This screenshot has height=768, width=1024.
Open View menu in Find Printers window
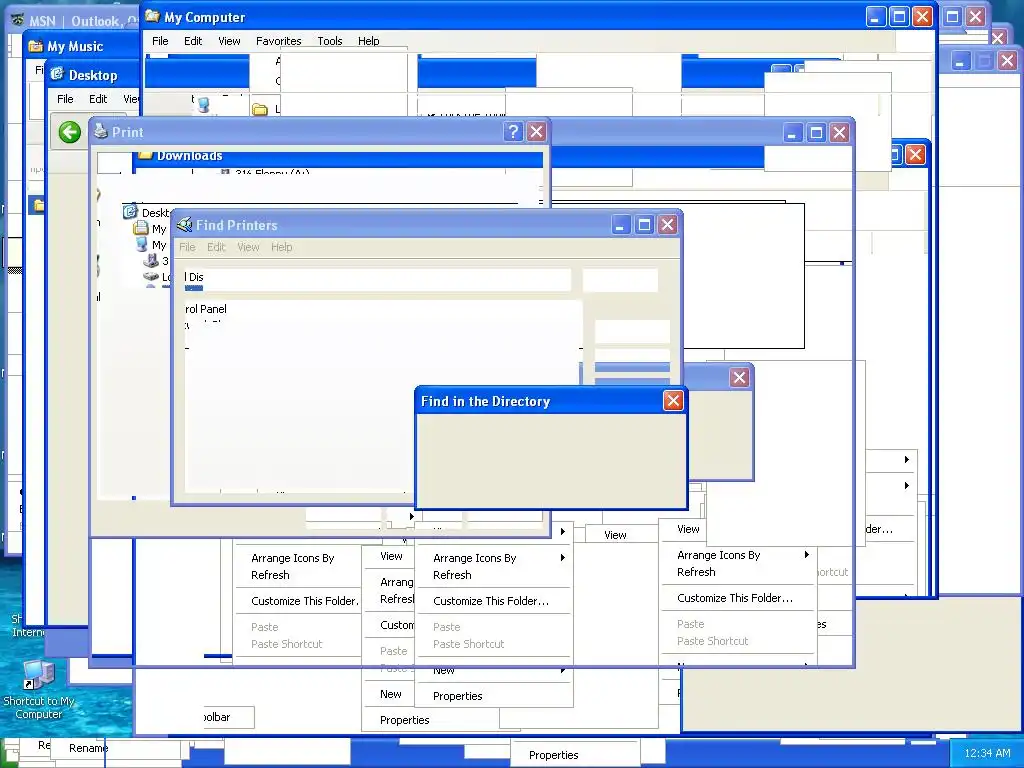[x=248, y=247]
